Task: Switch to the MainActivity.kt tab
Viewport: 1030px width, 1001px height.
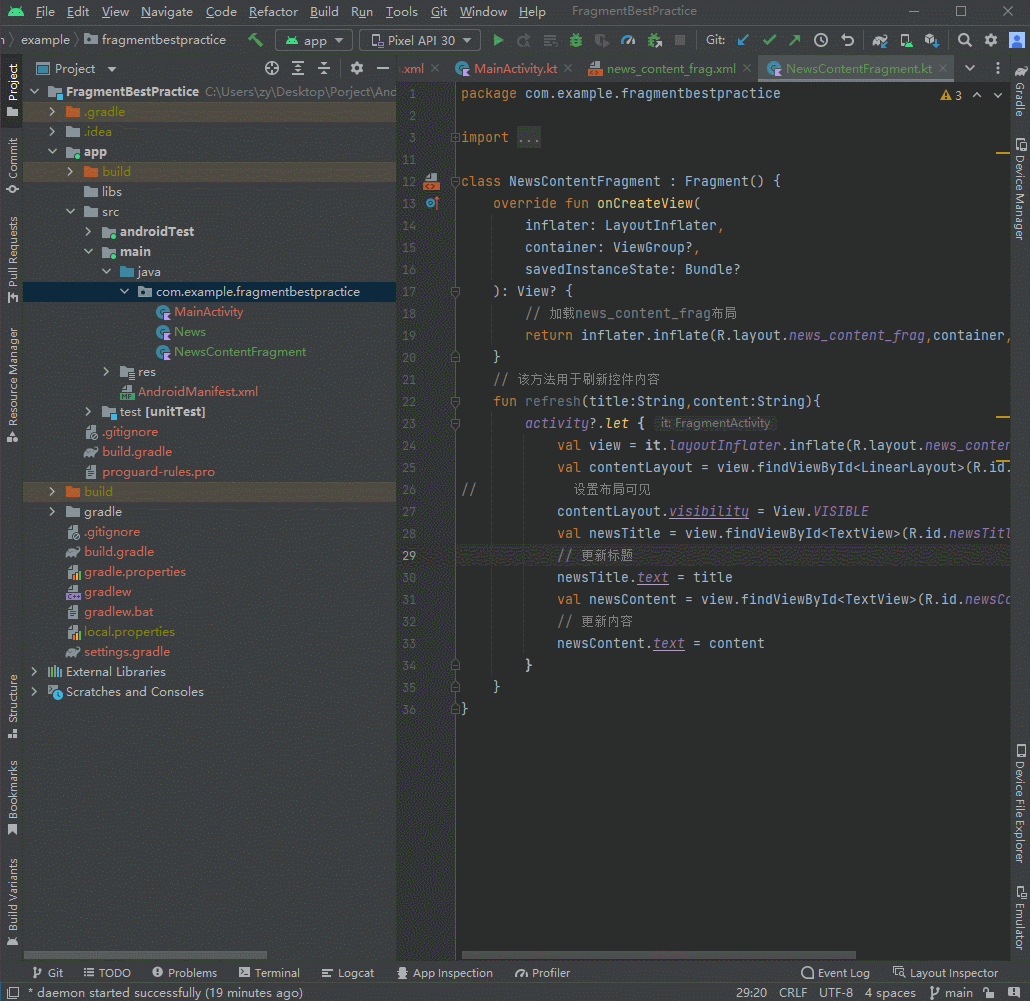Action: tap(514, 69)
